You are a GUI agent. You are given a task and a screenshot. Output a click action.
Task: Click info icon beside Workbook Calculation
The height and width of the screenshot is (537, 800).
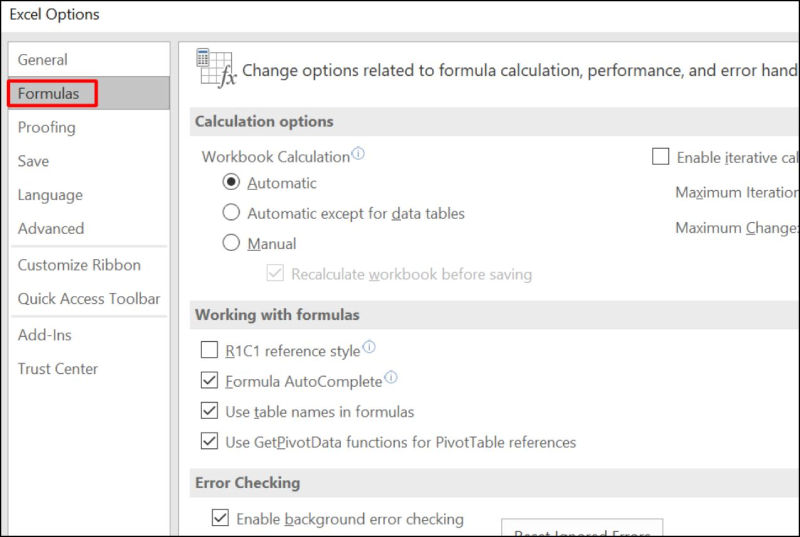pos(358,153)
